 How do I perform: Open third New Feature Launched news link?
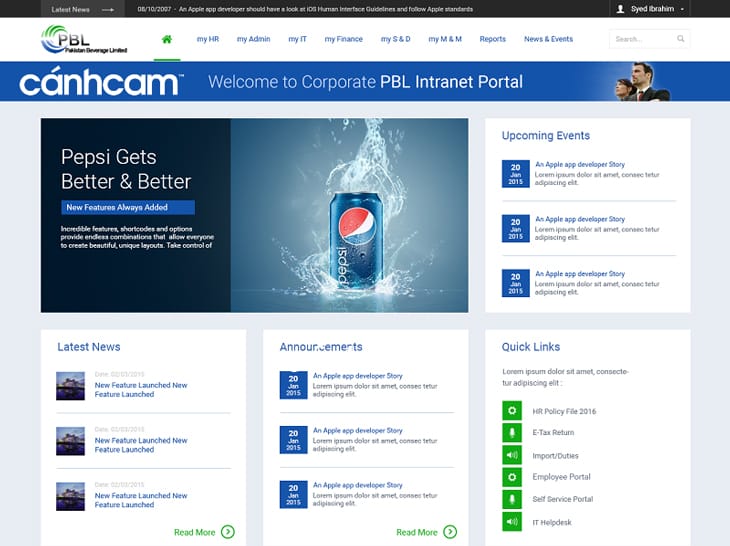[141, 500]
